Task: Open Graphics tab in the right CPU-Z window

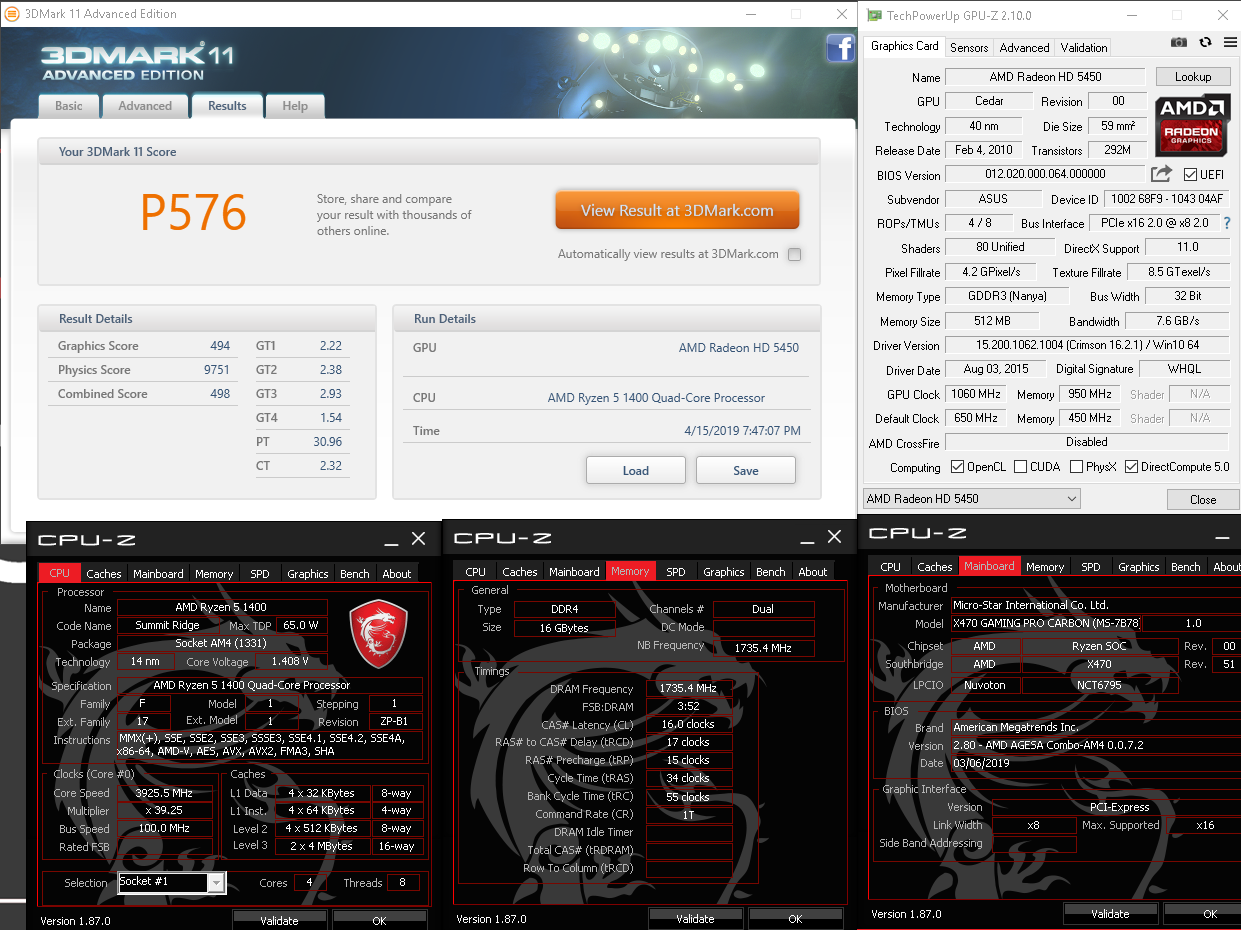Action: pos(1139,567)
